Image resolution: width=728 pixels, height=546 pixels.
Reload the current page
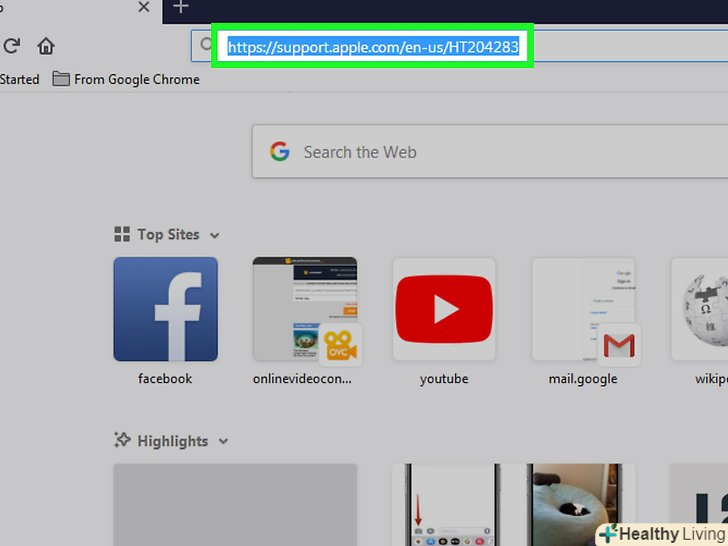[11, 46]
